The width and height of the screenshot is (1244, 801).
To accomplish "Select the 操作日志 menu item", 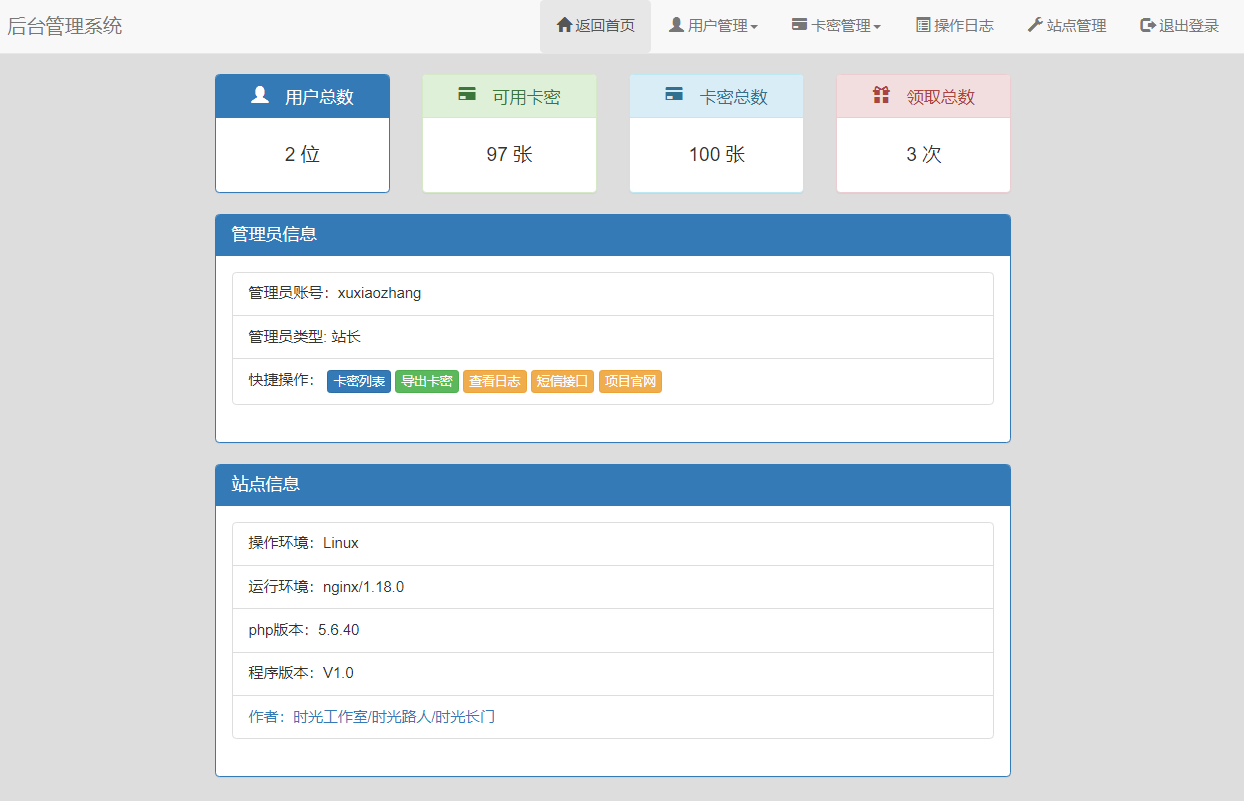I will click(x=955, y=26).
